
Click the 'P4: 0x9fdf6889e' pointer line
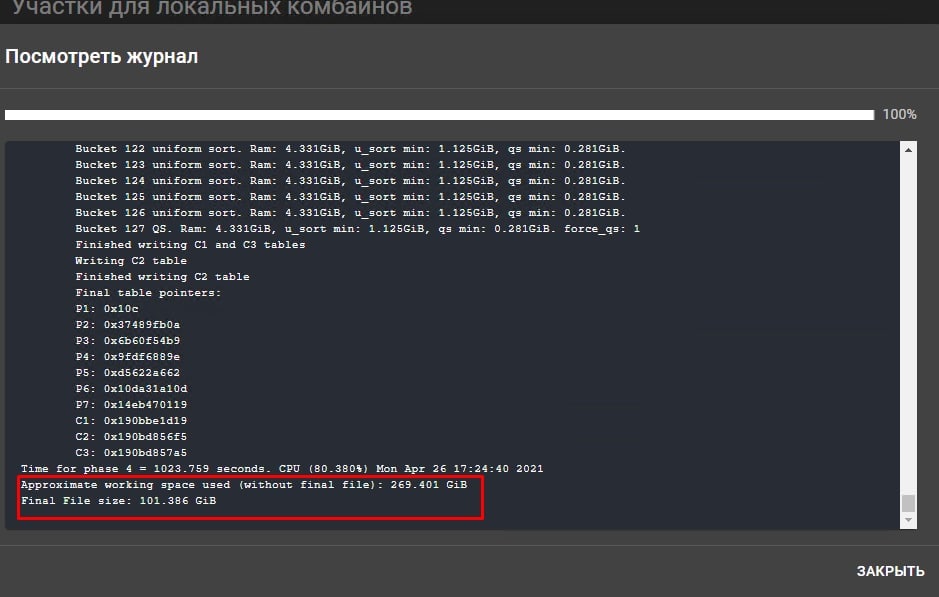pos(128,357)
